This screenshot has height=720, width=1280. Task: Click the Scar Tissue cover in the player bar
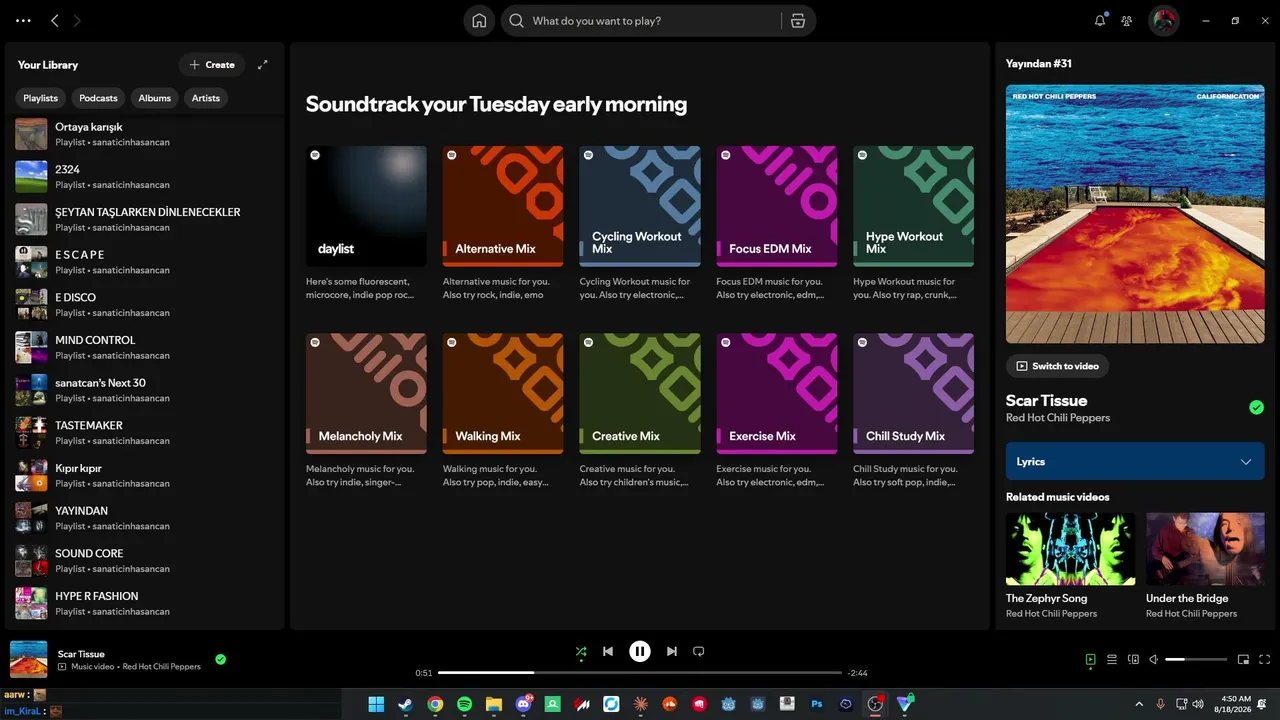pyautogui.click(x=29, y=659)
